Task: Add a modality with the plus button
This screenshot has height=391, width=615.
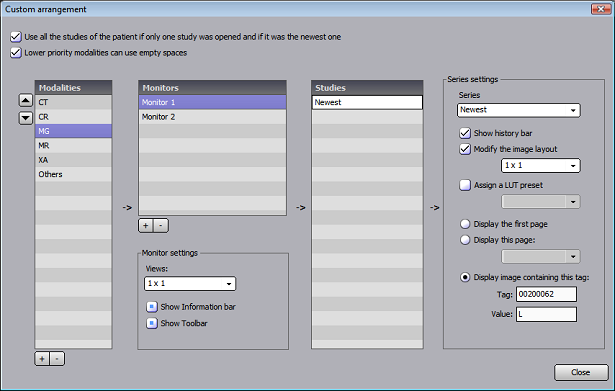Action: (42, 358)
